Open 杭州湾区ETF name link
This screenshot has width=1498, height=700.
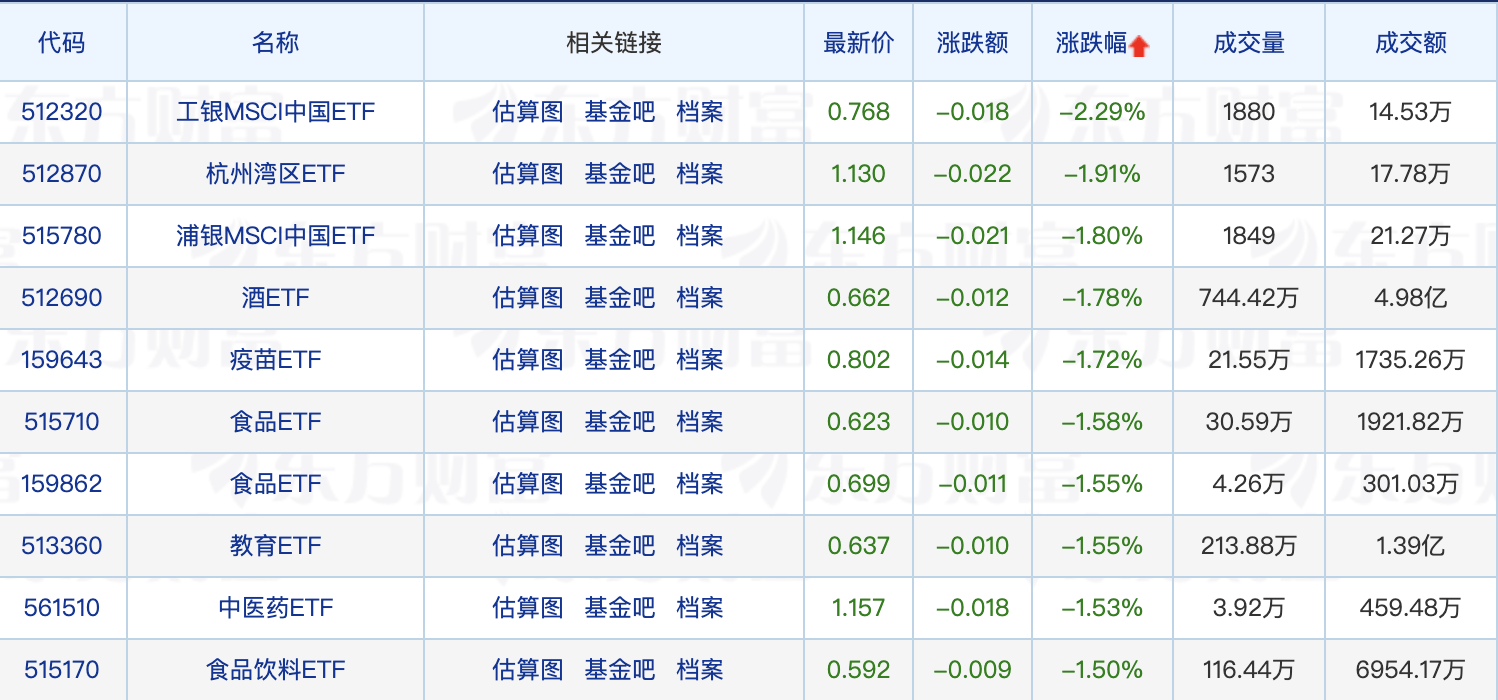(x=275, y=174)
